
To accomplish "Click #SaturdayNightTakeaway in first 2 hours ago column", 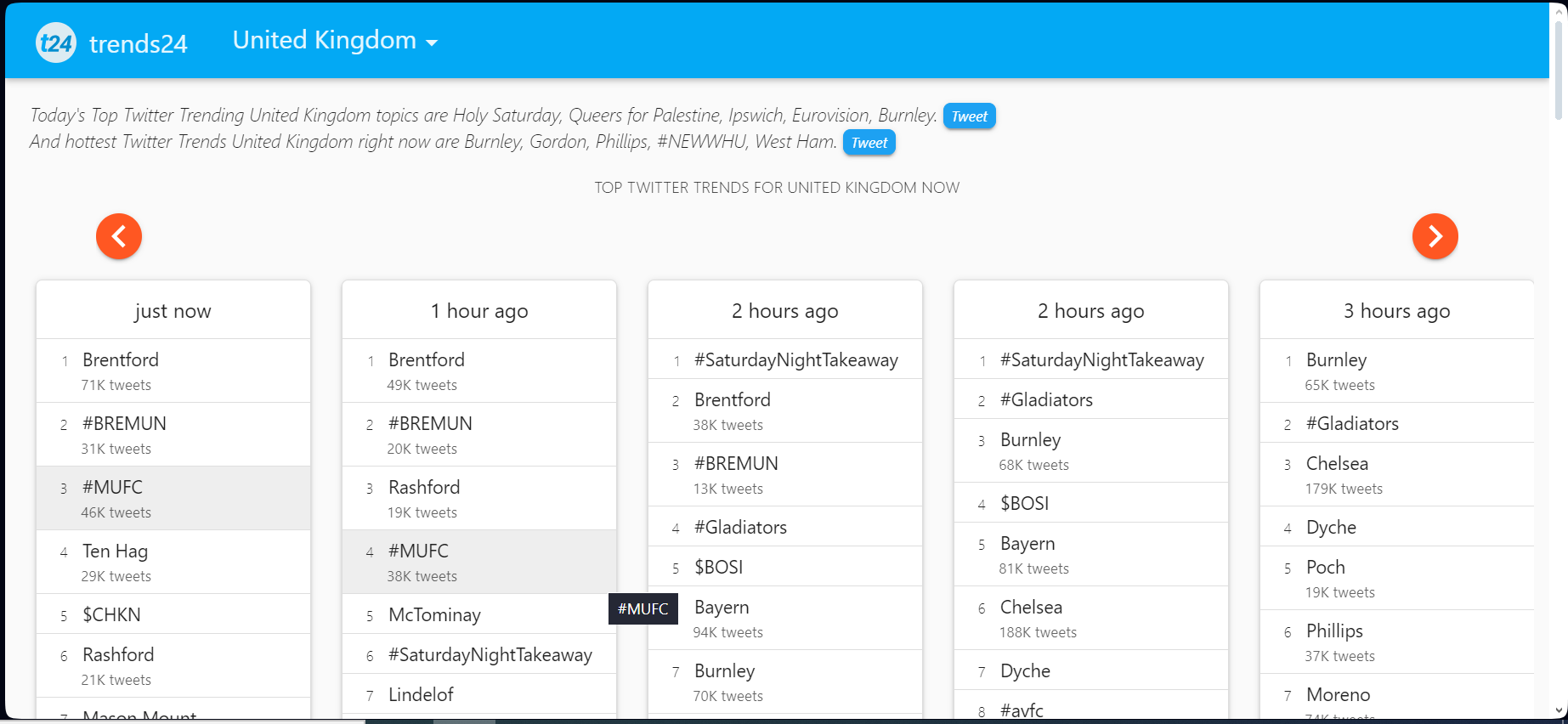I will [x=795, y=360].
